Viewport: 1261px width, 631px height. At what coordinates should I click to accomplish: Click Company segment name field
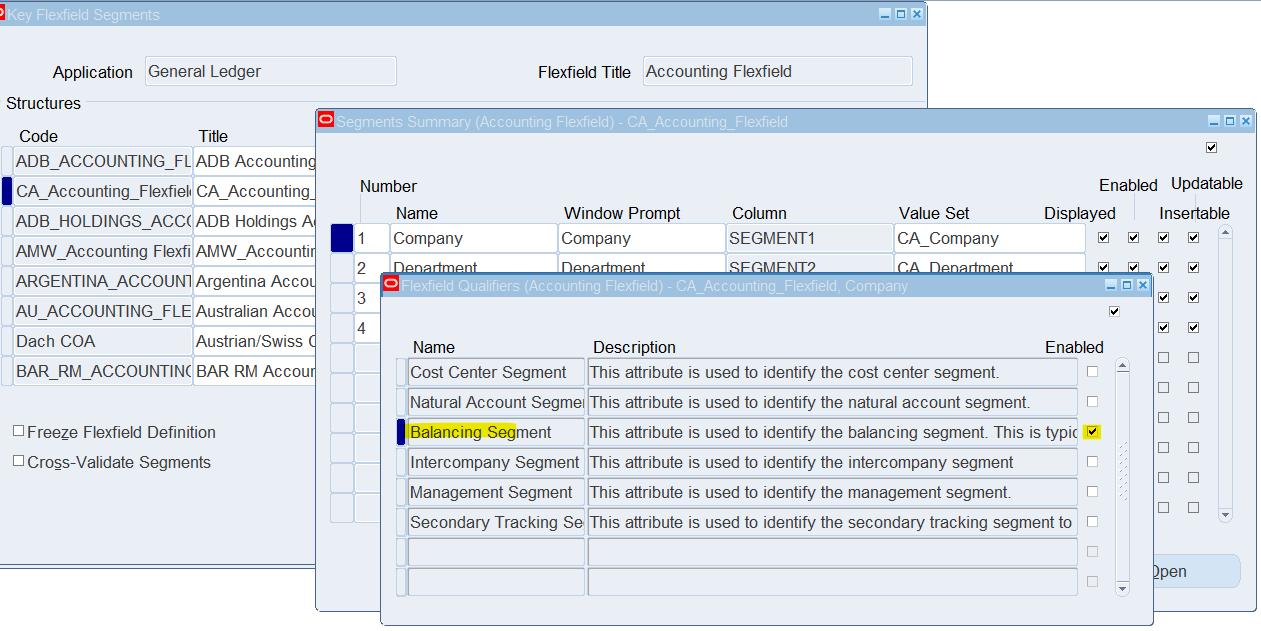coord(473,238)
